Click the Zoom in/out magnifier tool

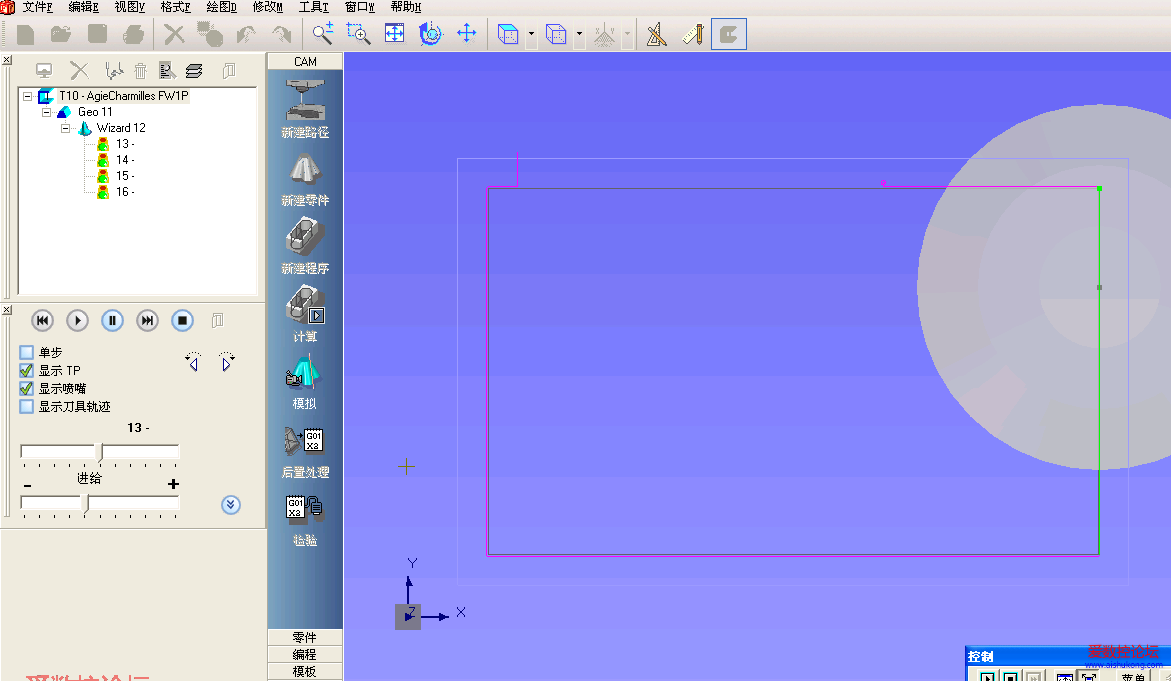pos(323,34)
